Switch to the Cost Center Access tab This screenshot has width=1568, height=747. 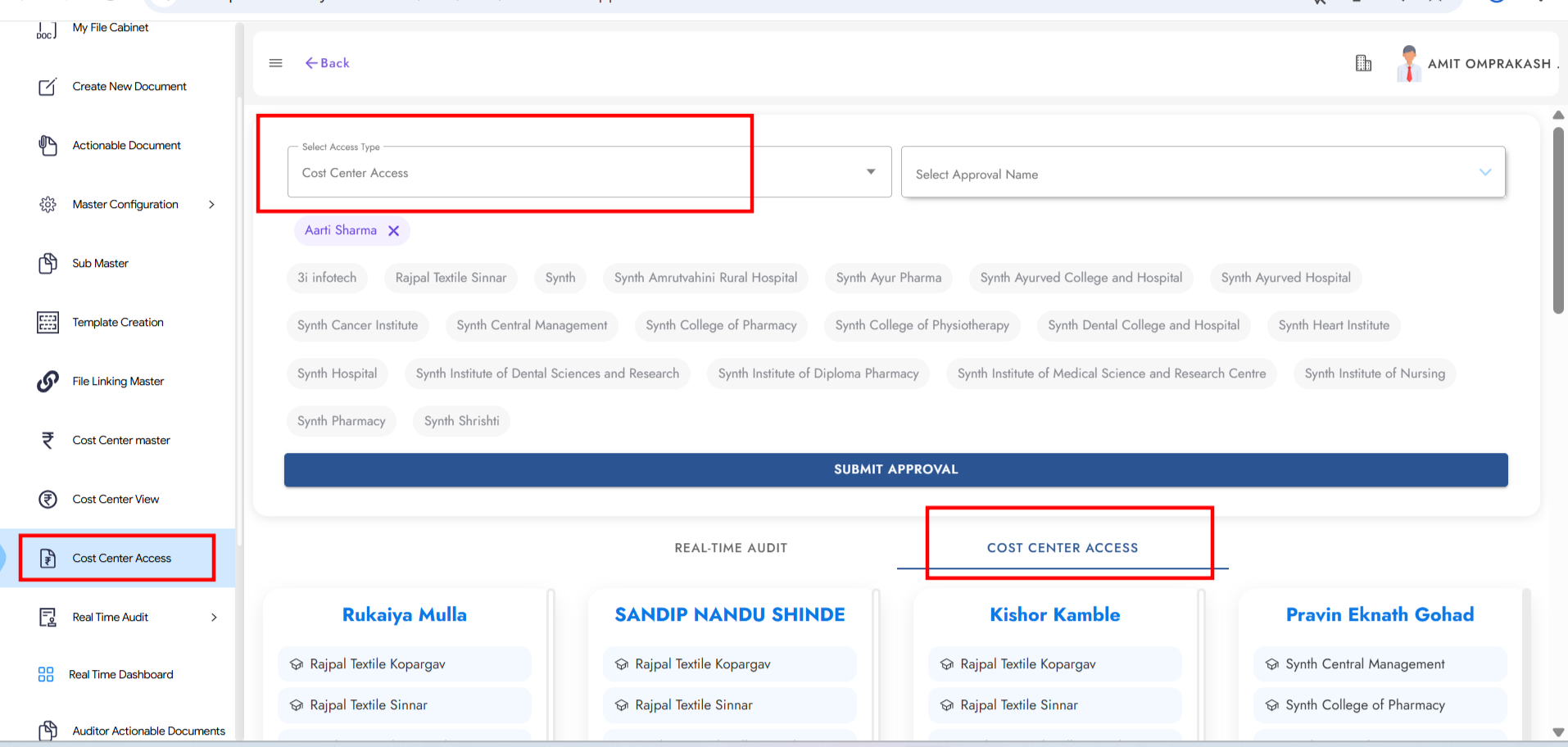point(1063,547)
